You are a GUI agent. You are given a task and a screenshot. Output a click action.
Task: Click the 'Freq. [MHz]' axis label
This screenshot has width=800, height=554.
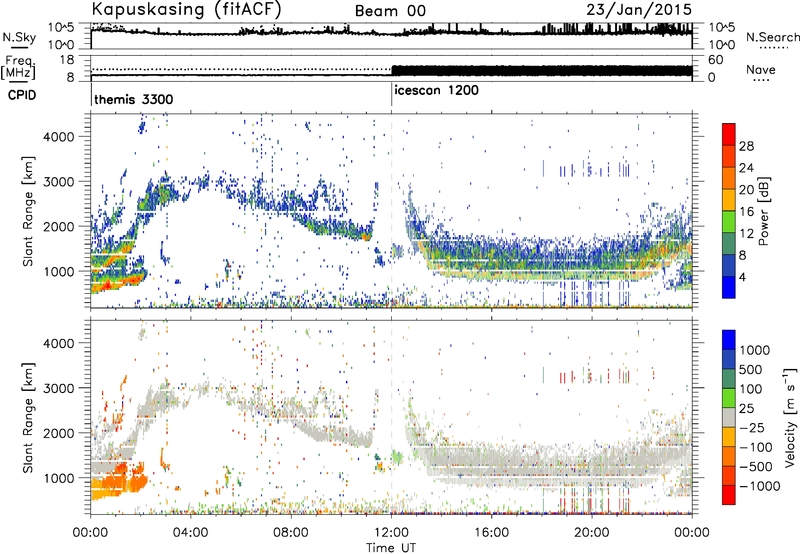point(18,68)
